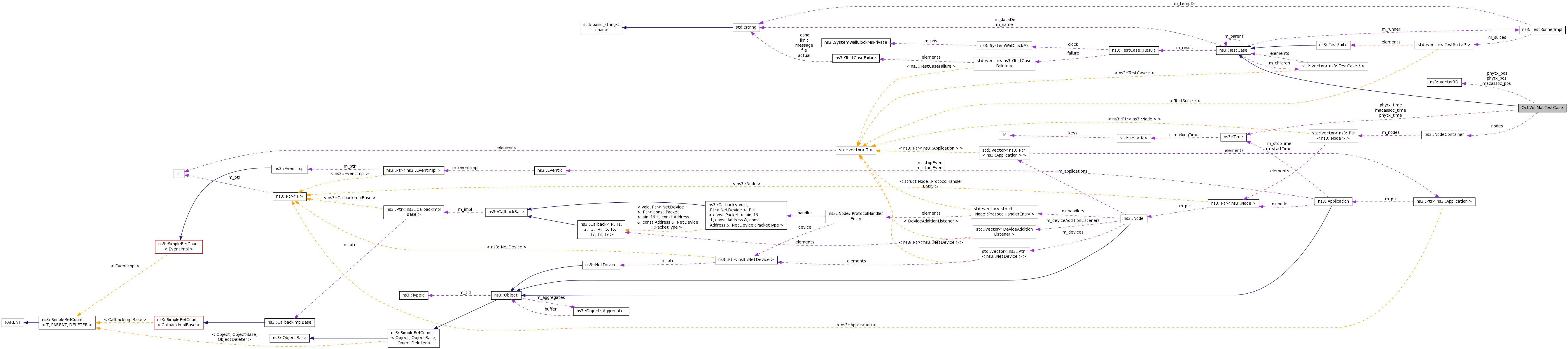Select the g_markingTimes edge label
This screenshot has height=349, width=1568.
click(x=1184, y=135)
